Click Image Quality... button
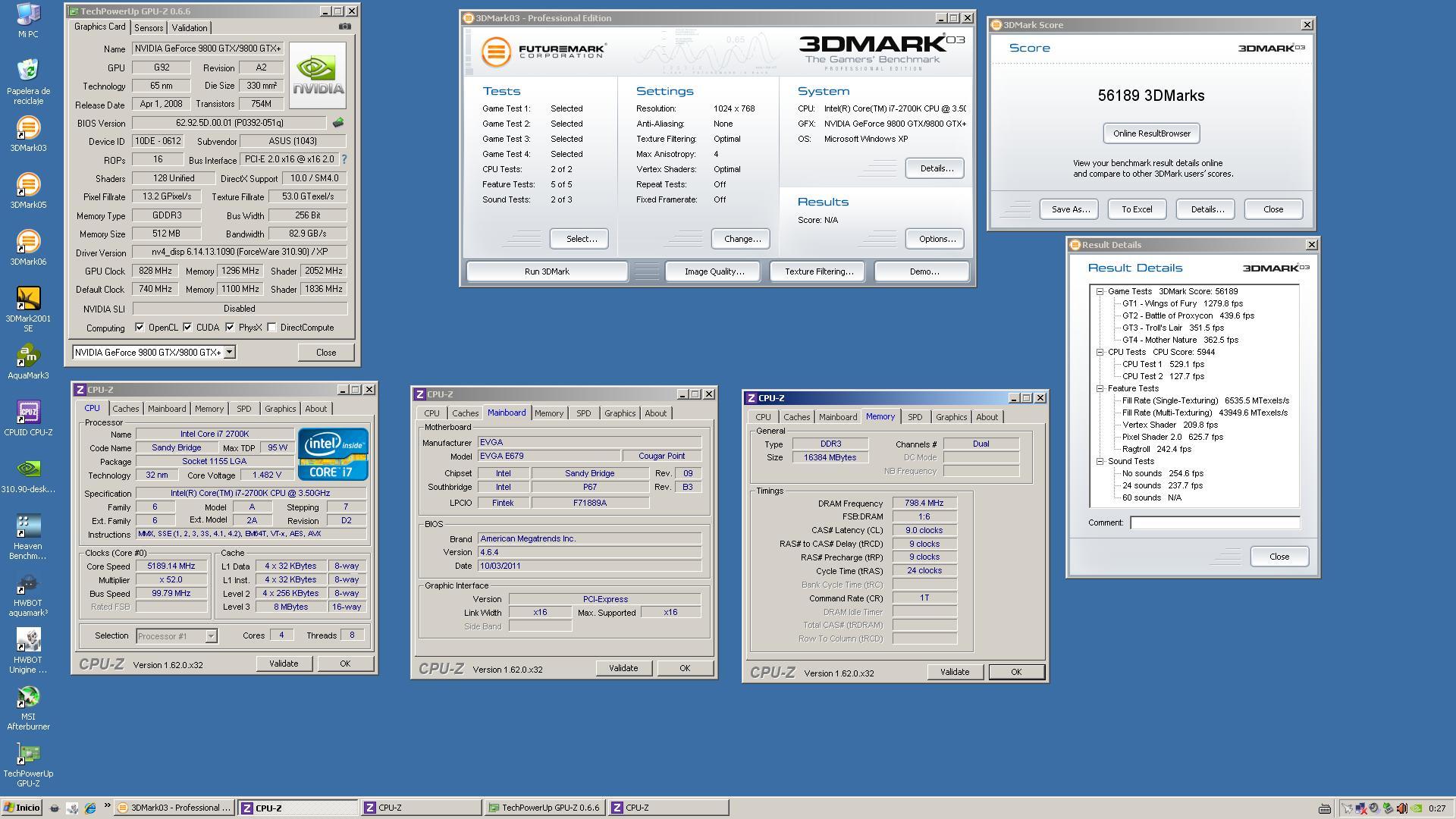This screenshot has width=1456, height=819. tap(714, 271)
